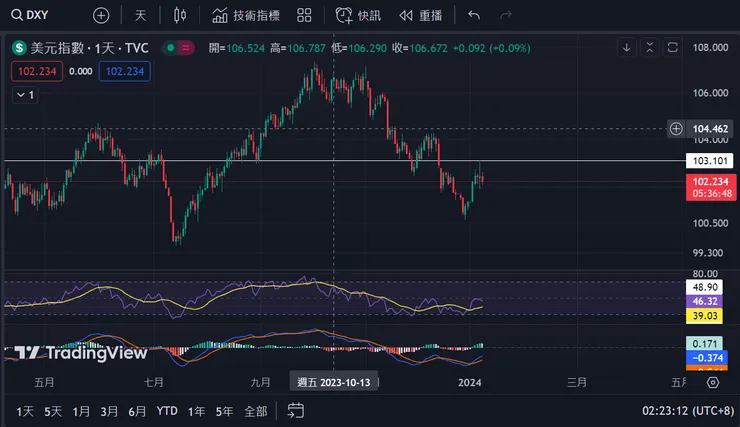Viewport: 740px width, 427px height.
Task: Add an alert at 104.462
Action: click(x=676, y=128)
